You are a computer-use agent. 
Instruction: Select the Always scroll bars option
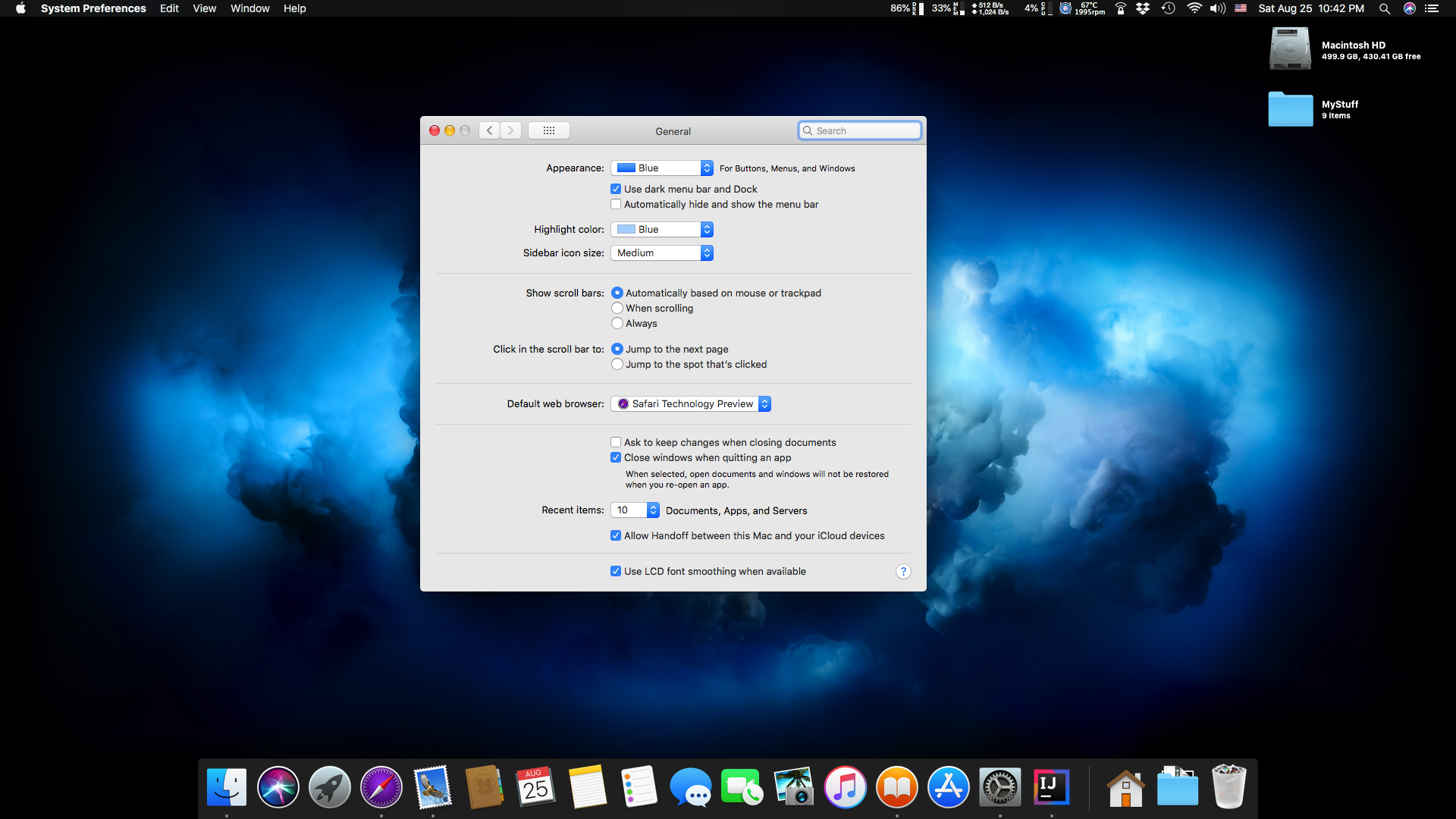point(617,323)
